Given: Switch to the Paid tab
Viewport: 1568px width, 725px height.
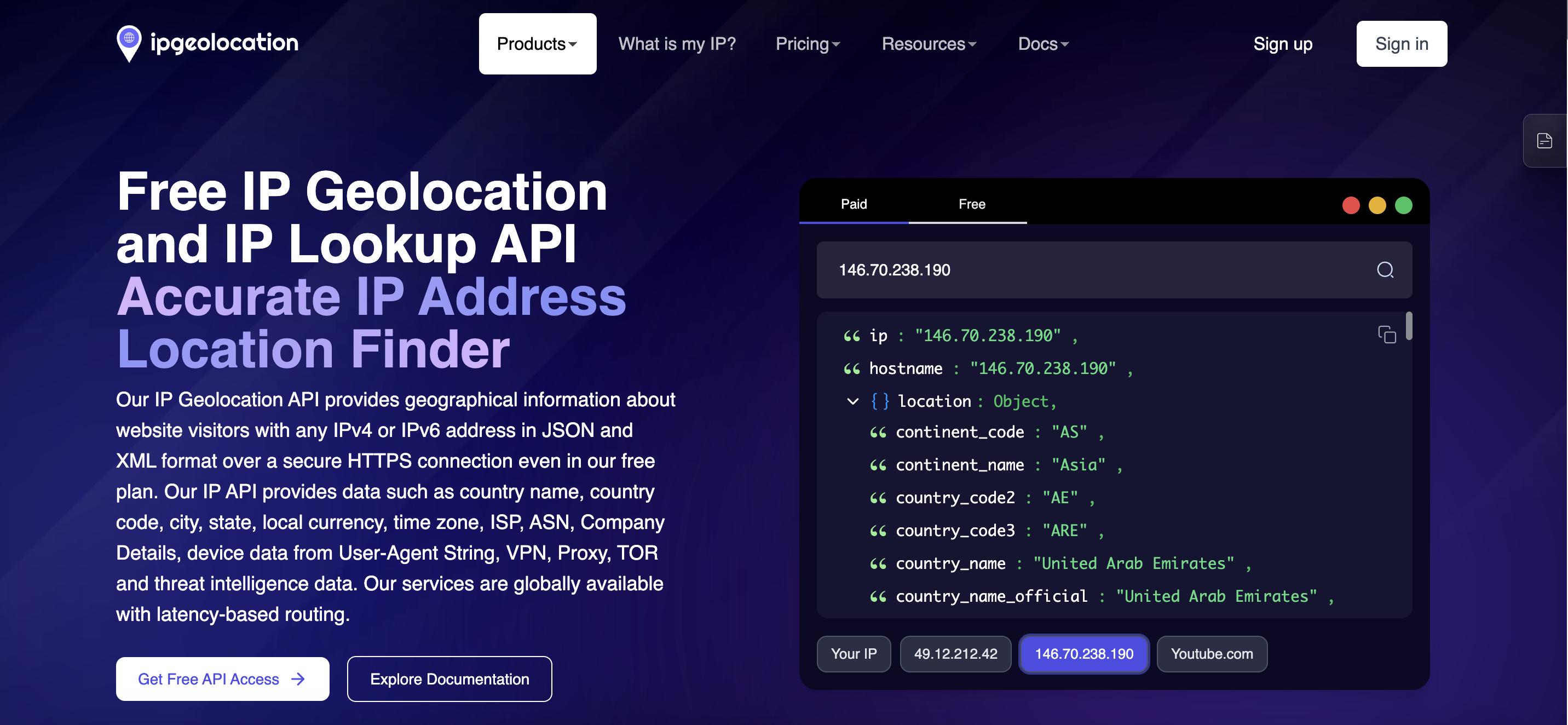Looking at the screenshot, I should pyautogui.click(x=854, y=204).
